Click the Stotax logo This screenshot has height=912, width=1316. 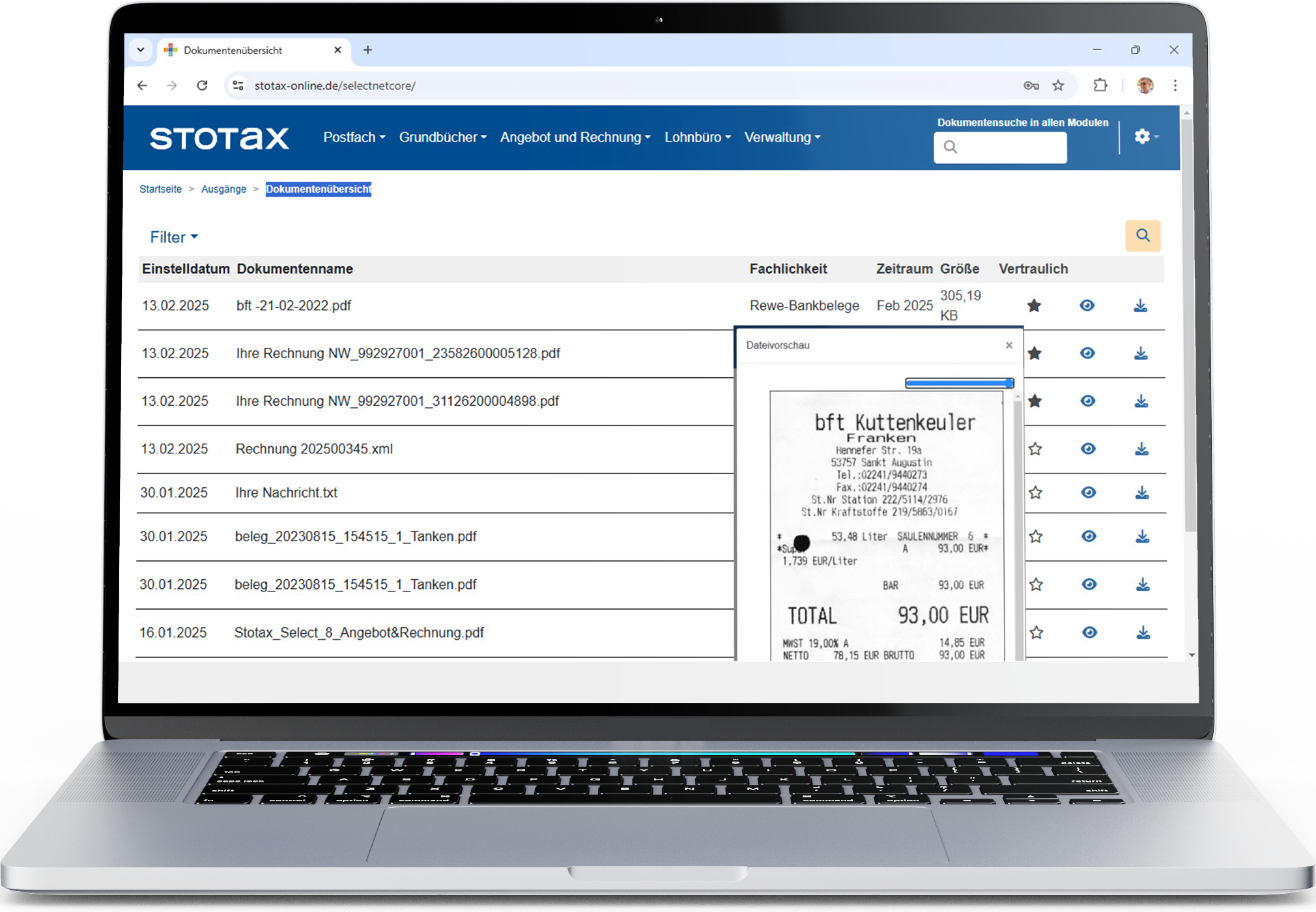[220, 138]
